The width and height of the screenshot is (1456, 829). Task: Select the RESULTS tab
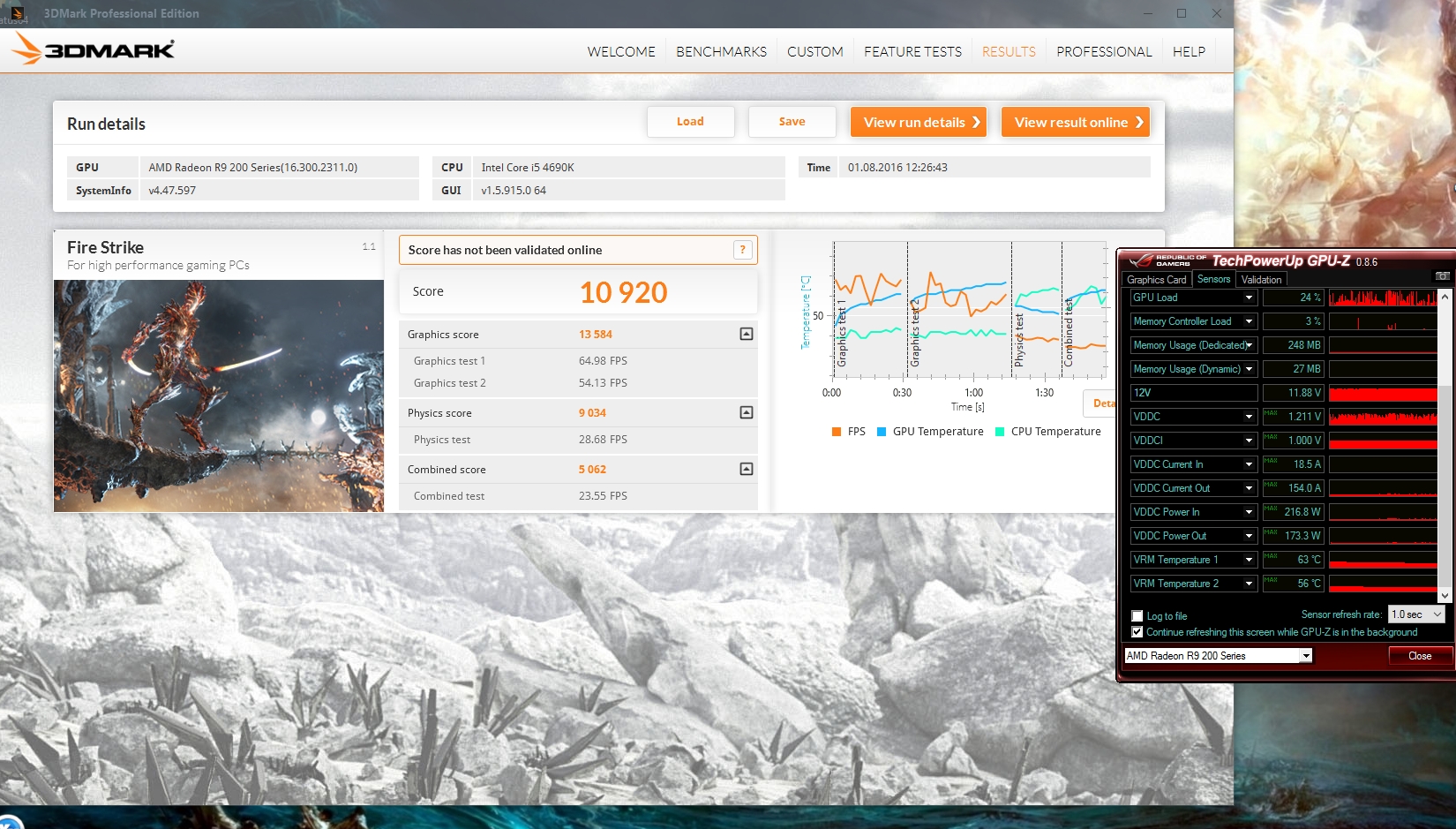point(1009,51)
